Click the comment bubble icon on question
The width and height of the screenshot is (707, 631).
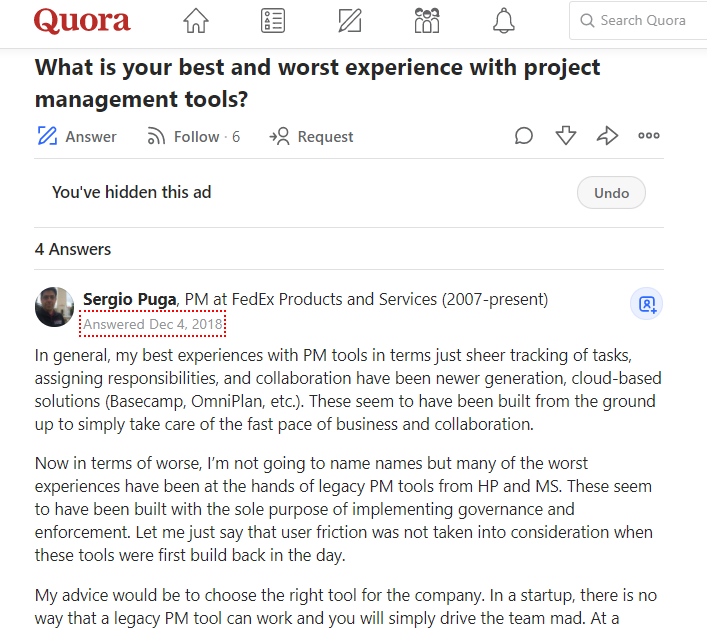tap(524, 136)
